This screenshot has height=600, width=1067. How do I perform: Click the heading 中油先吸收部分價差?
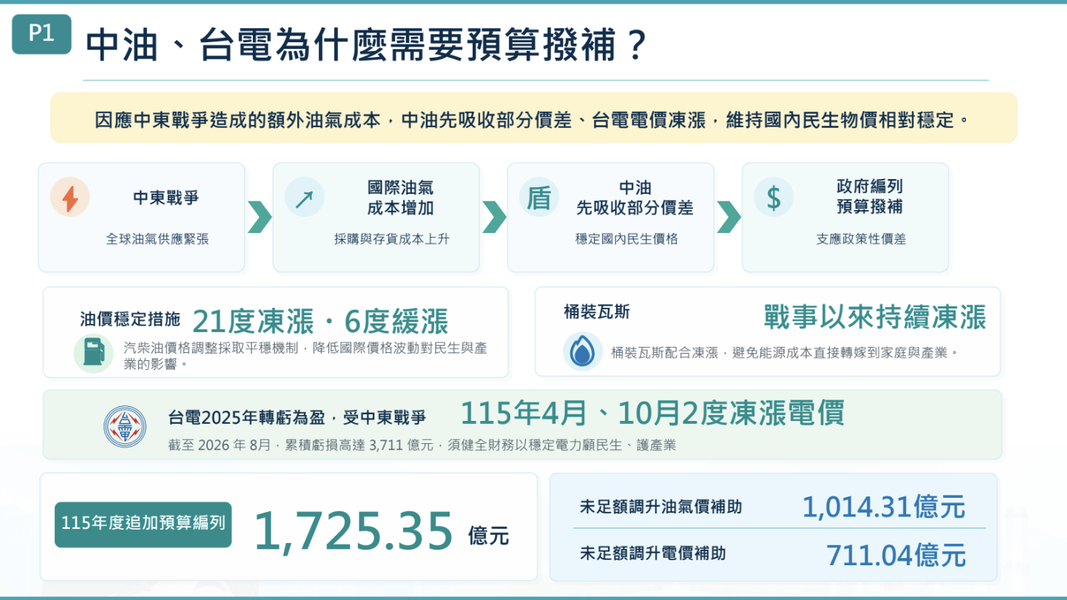634,197
